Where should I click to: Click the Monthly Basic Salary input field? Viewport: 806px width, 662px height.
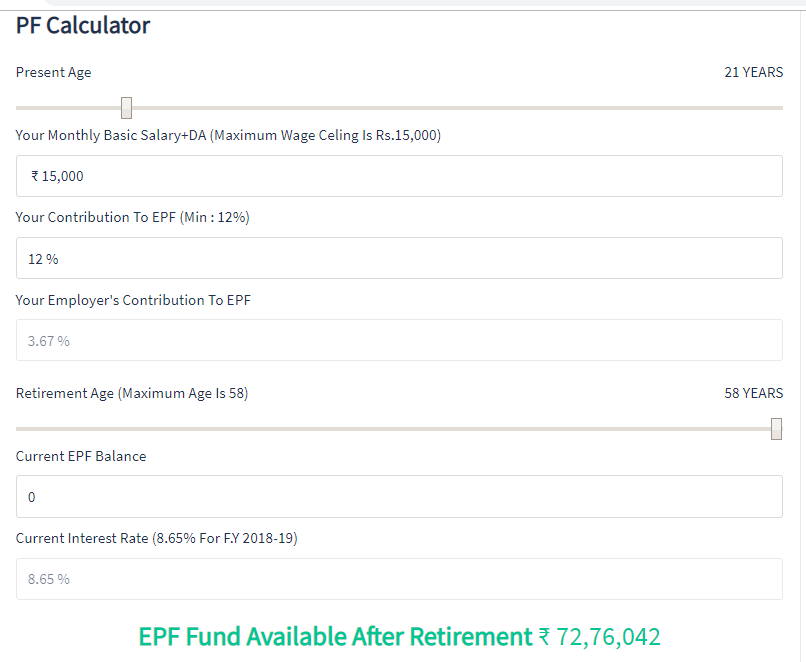[399, 176]
